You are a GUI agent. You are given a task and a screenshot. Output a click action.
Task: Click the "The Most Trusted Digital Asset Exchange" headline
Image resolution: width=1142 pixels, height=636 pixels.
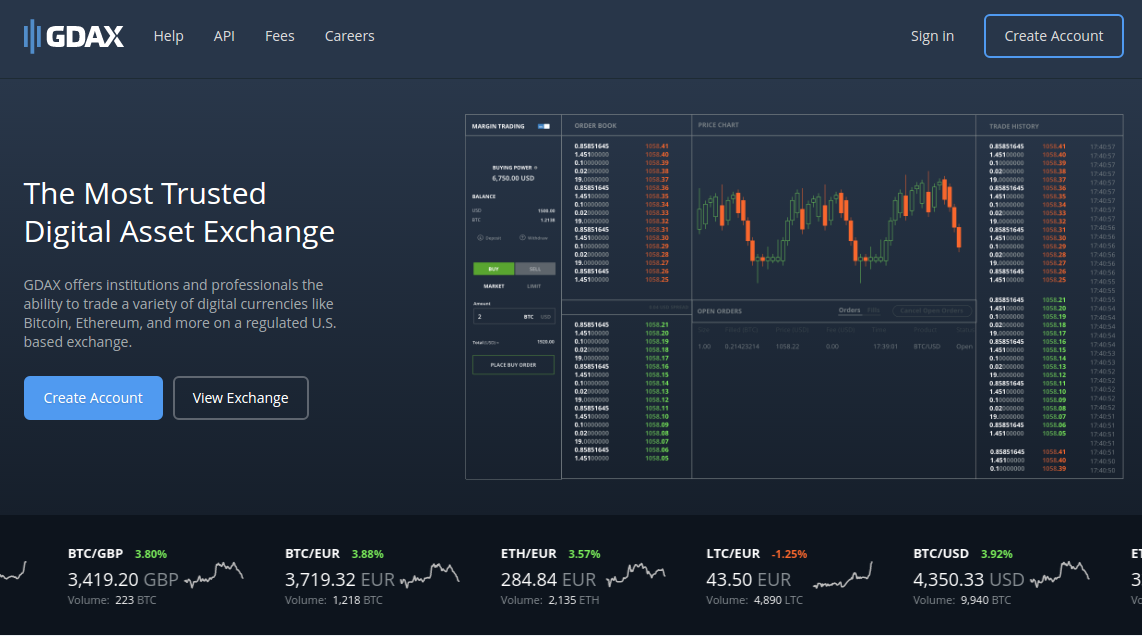click(x=179, y=213)
